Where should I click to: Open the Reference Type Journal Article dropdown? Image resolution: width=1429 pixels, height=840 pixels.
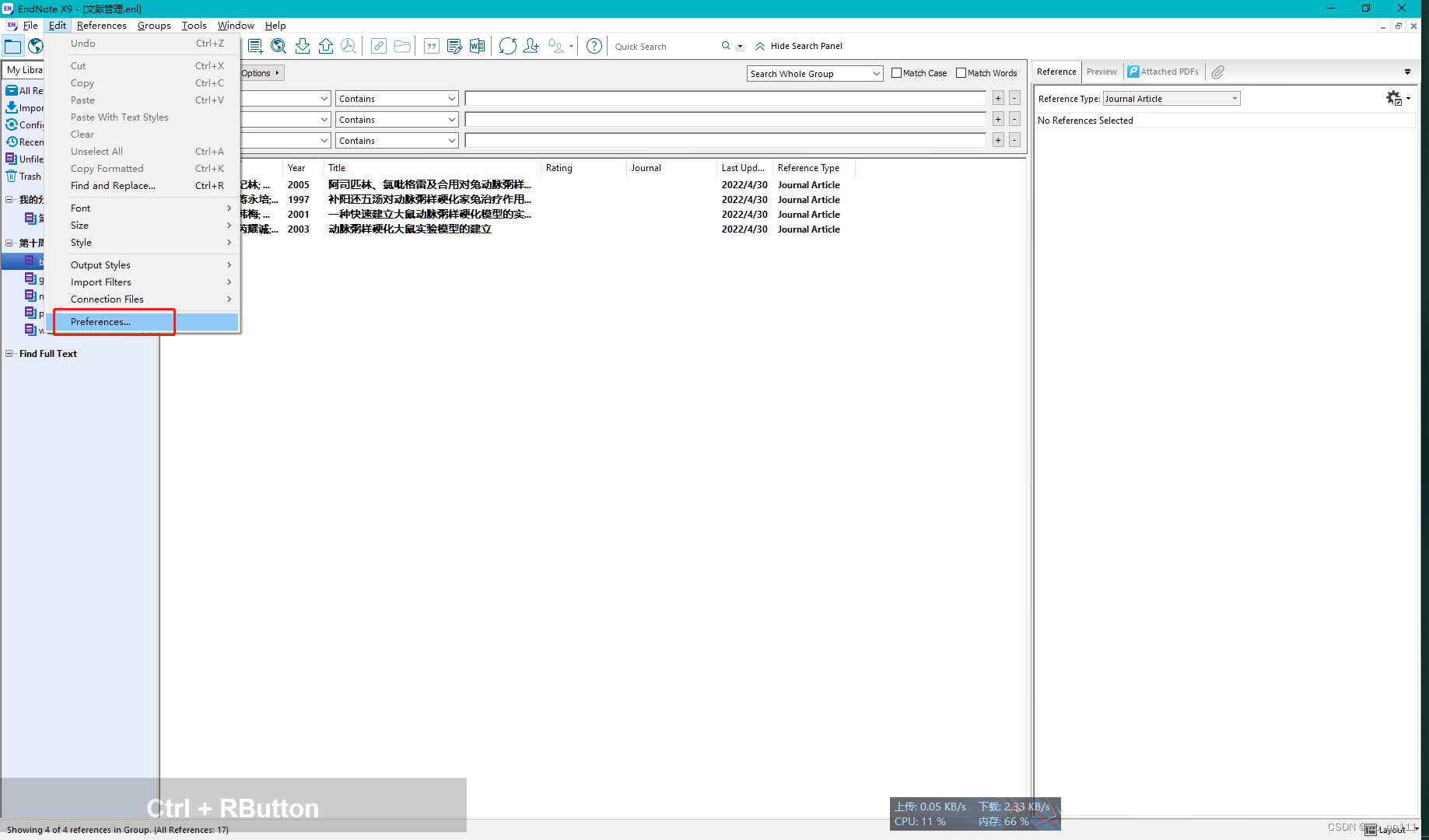click(x=1172, y=99)
